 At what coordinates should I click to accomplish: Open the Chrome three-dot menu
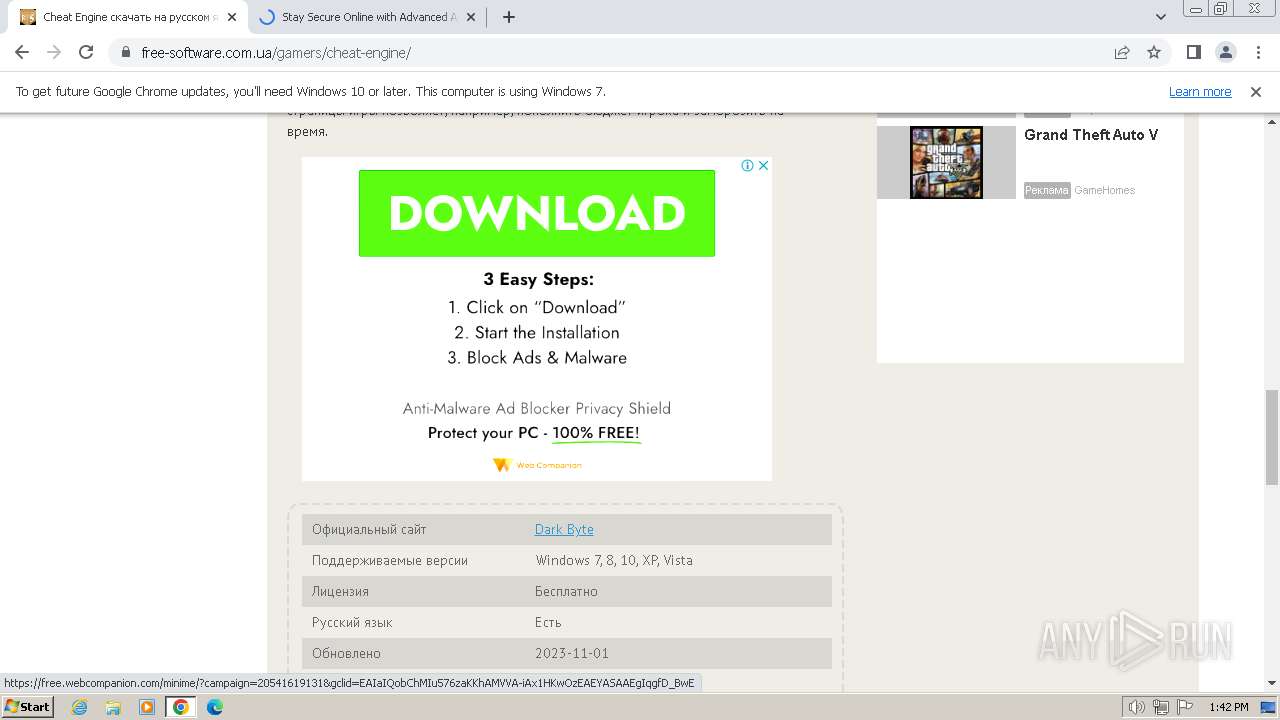1256,52
